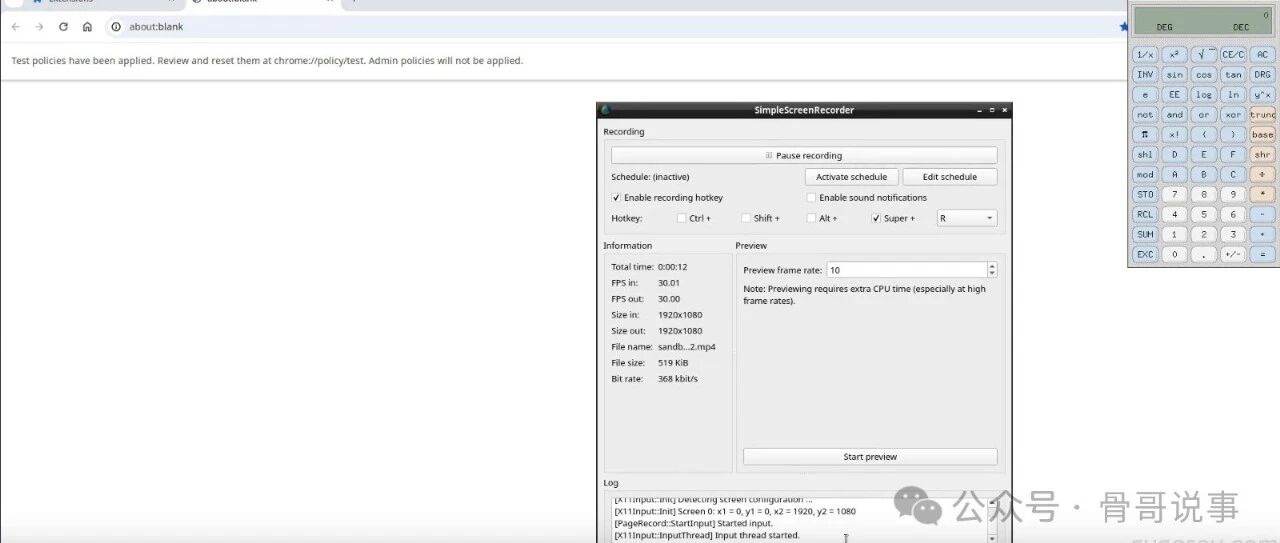Image resolution: width=1280 pixels, height=543 pixels.
Task: Click the AC key on calculator
Action: point(1262,54)
